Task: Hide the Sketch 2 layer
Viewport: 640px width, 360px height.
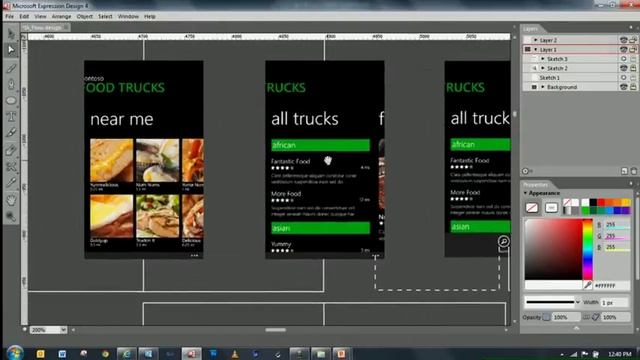Action: pyautogui.click(x=623, y=68)
